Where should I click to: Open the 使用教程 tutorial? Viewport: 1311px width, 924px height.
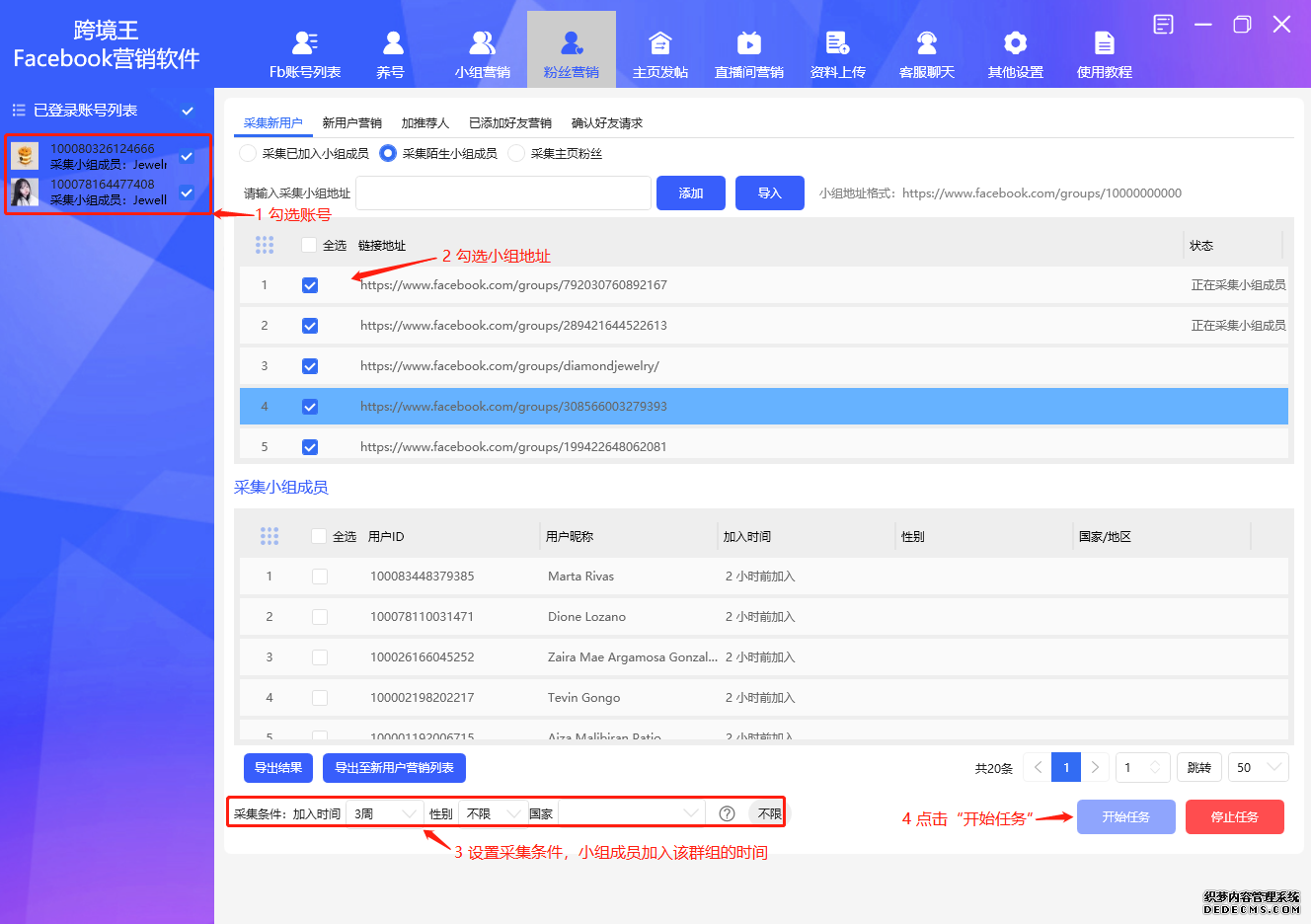1103,49
